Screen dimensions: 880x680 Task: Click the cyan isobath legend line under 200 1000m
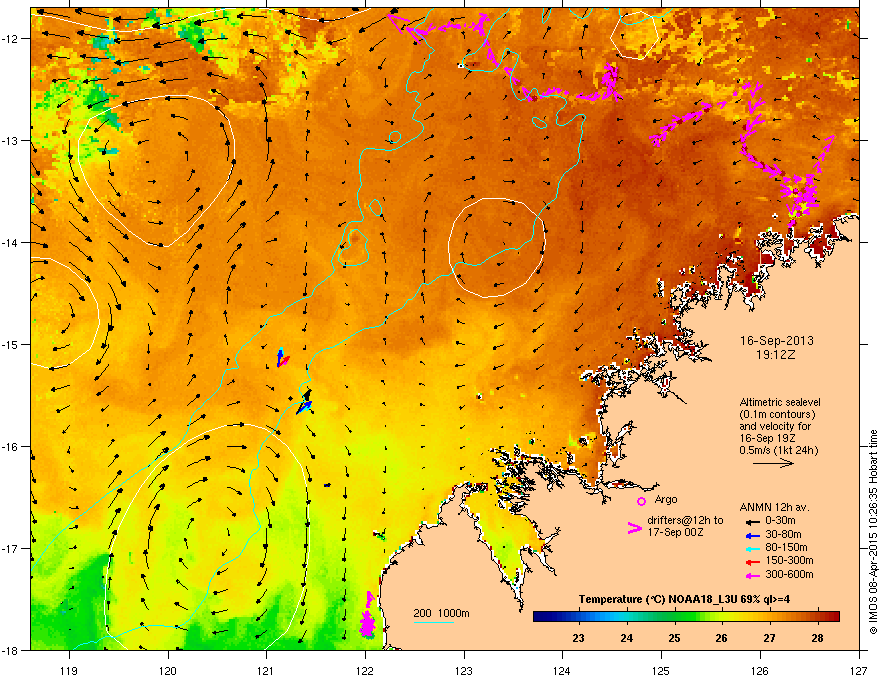(433, 623)
